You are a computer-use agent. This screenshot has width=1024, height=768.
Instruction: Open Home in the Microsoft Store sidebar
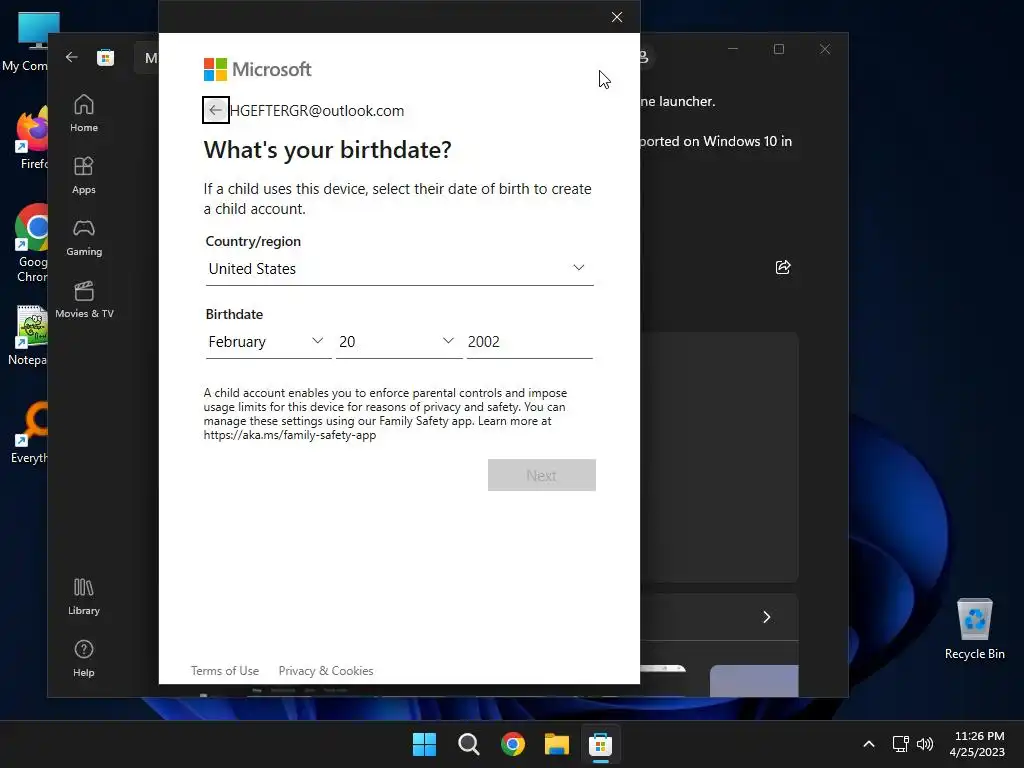pos(84,113)
